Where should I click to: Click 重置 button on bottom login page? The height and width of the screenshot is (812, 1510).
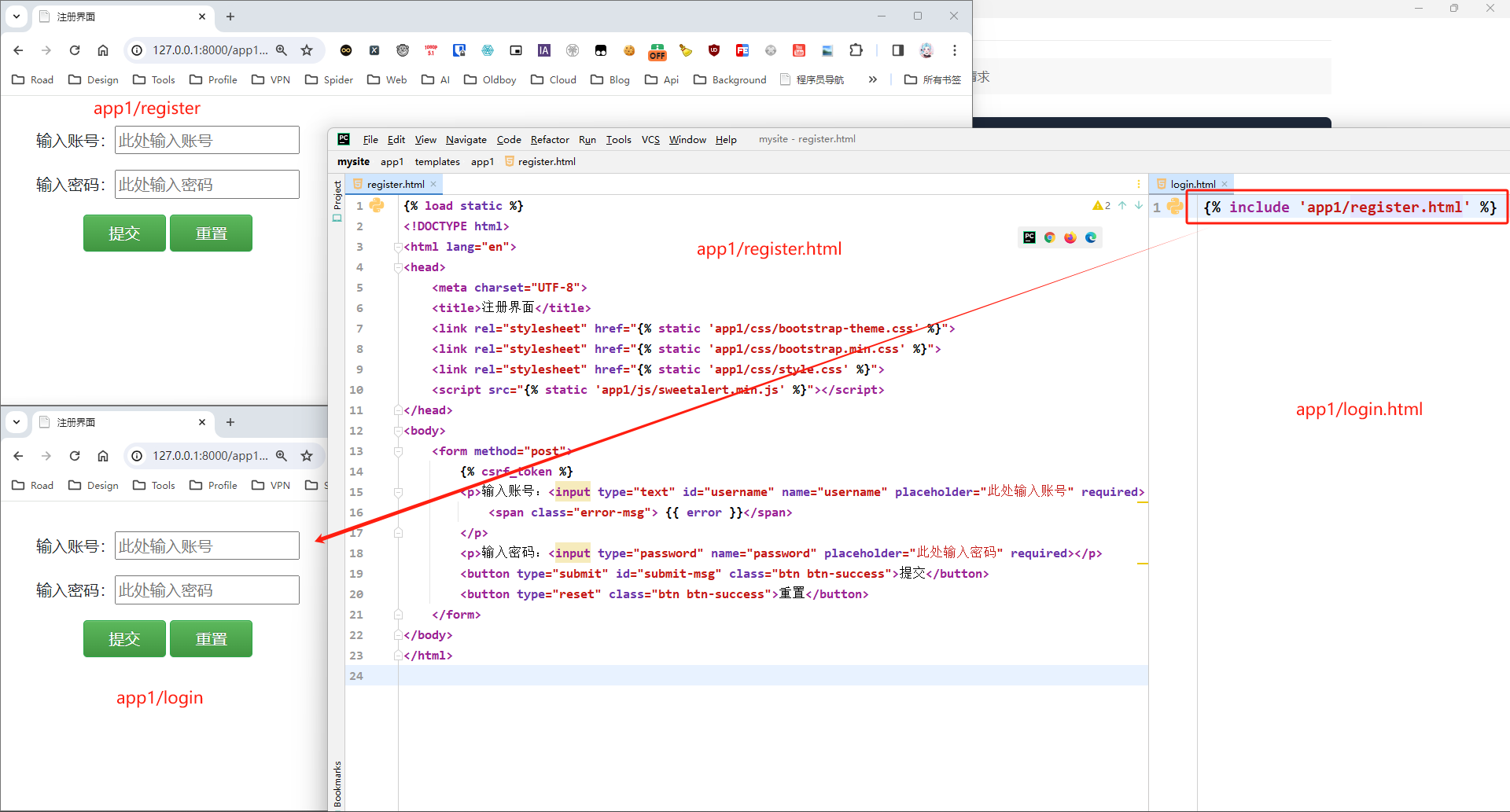[211, 639]
